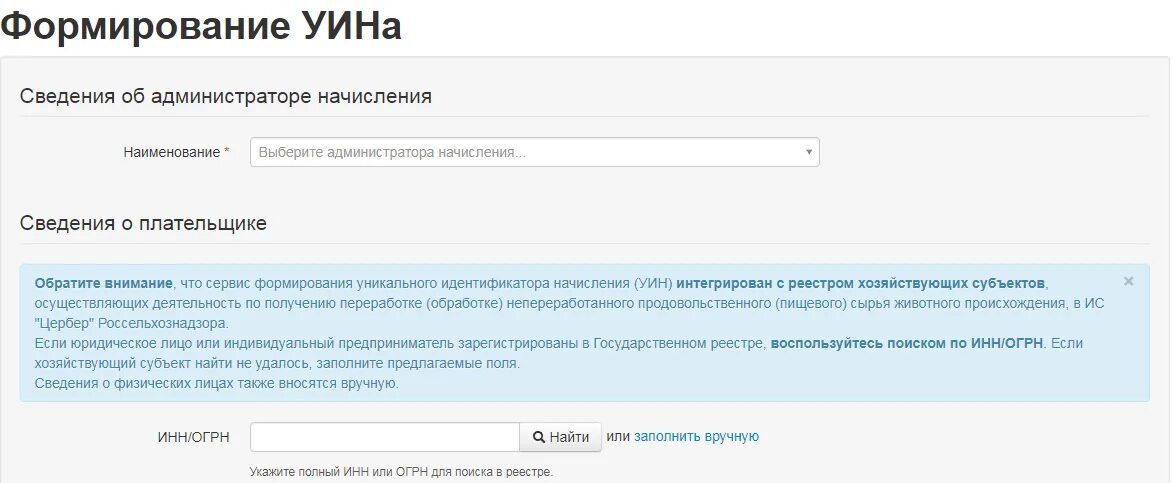1172x483 pixels.
Task: Click the Наименование field label
Action: tap(173, 152)
